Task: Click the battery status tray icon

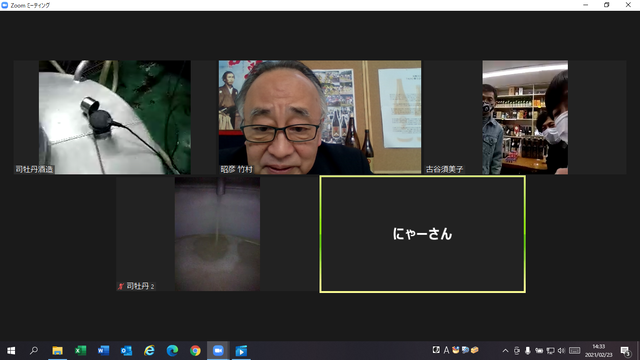Action: click(539, 351)
